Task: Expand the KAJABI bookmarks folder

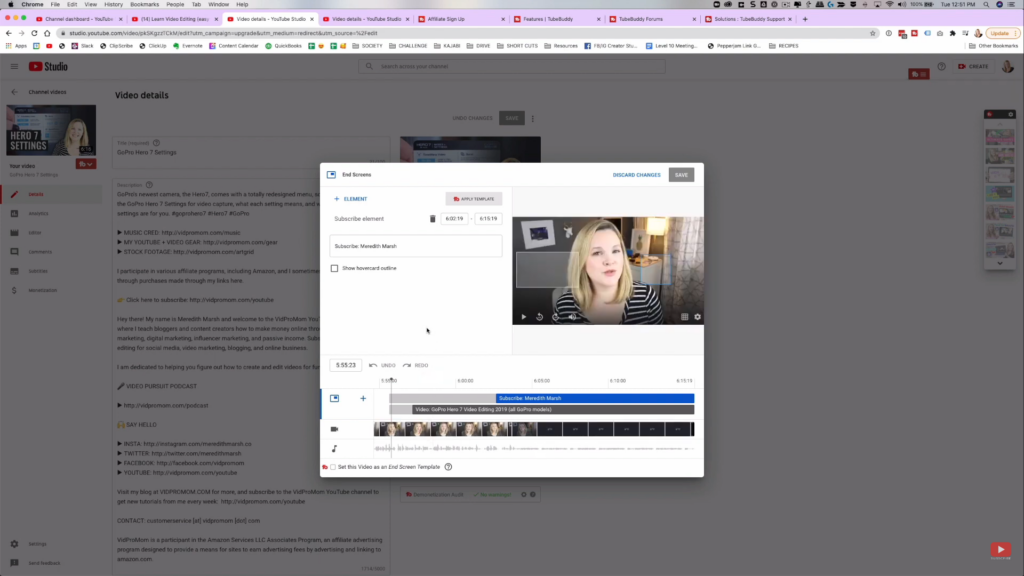Action: [447, 46]
